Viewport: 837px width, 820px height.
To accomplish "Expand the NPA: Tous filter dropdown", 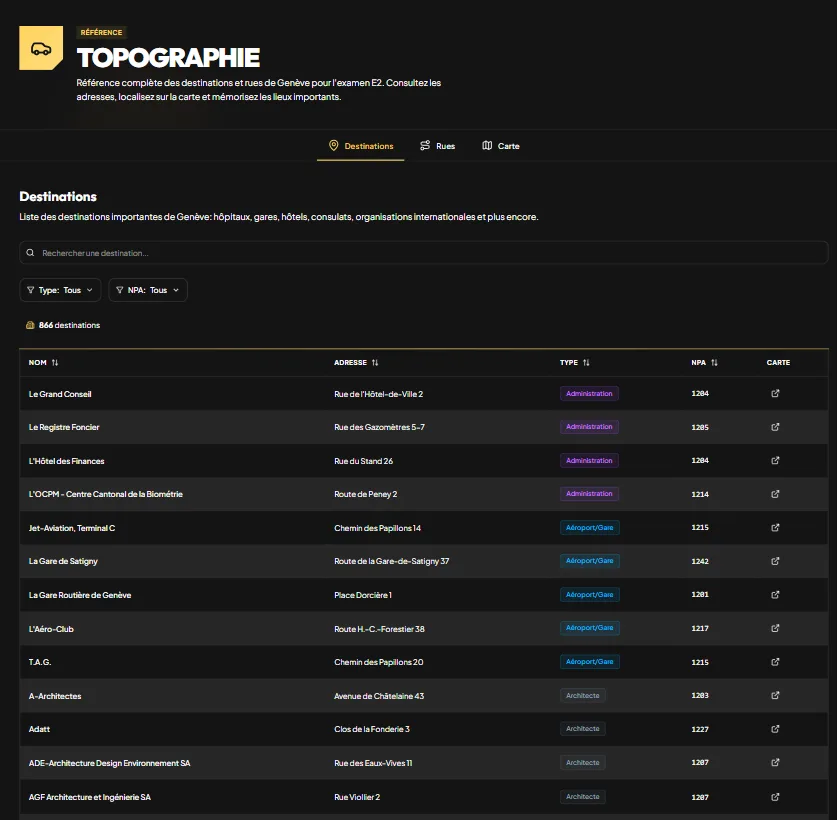I will pyautogui.click(x=148, y=290).
